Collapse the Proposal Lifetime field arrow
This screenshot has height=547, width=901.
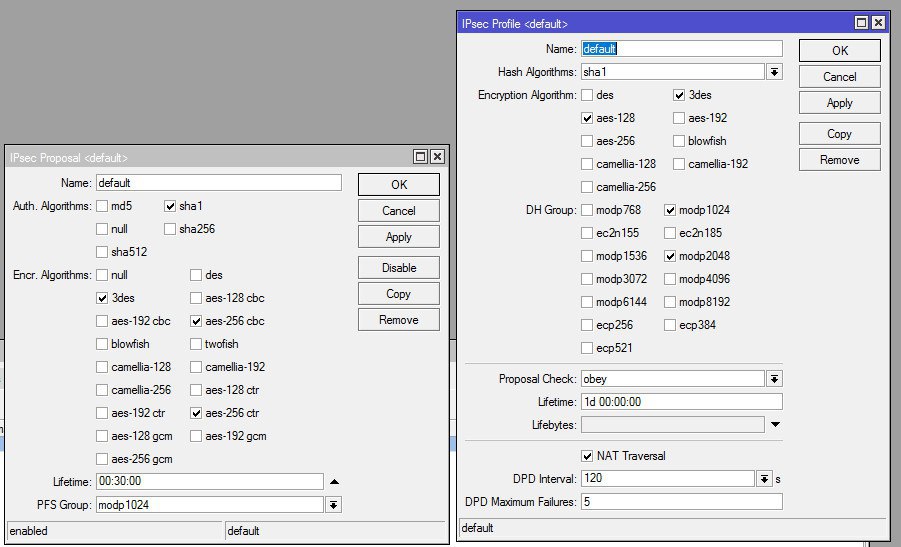tap(334, 481)
